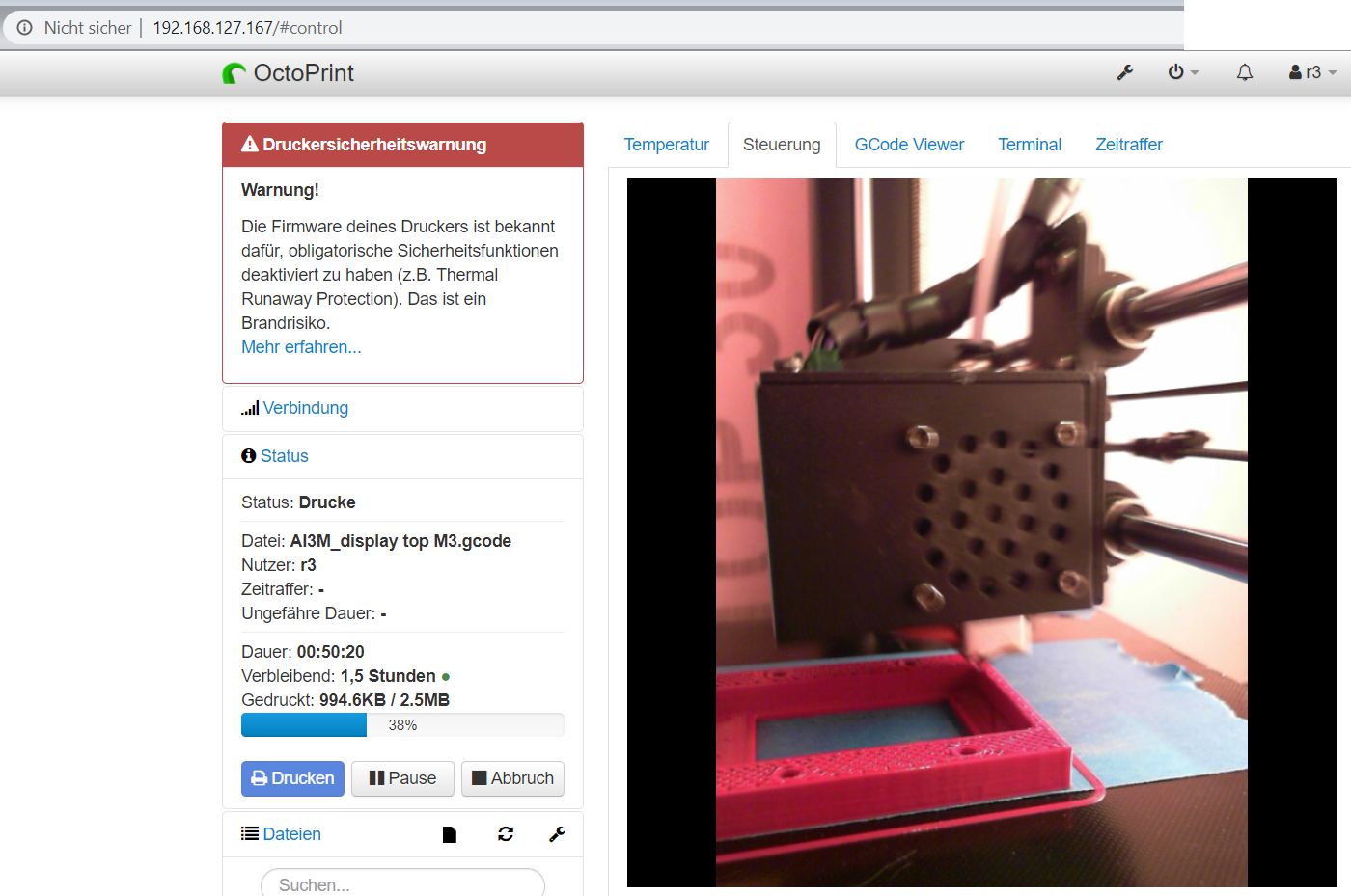
Task: Click the info icon next to Status
Action: 249,454
